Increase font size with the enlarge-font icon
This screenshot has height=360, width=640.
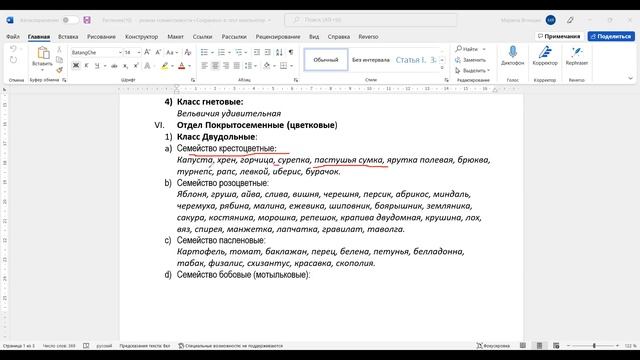pyautogui.click(x=147, y=52)
